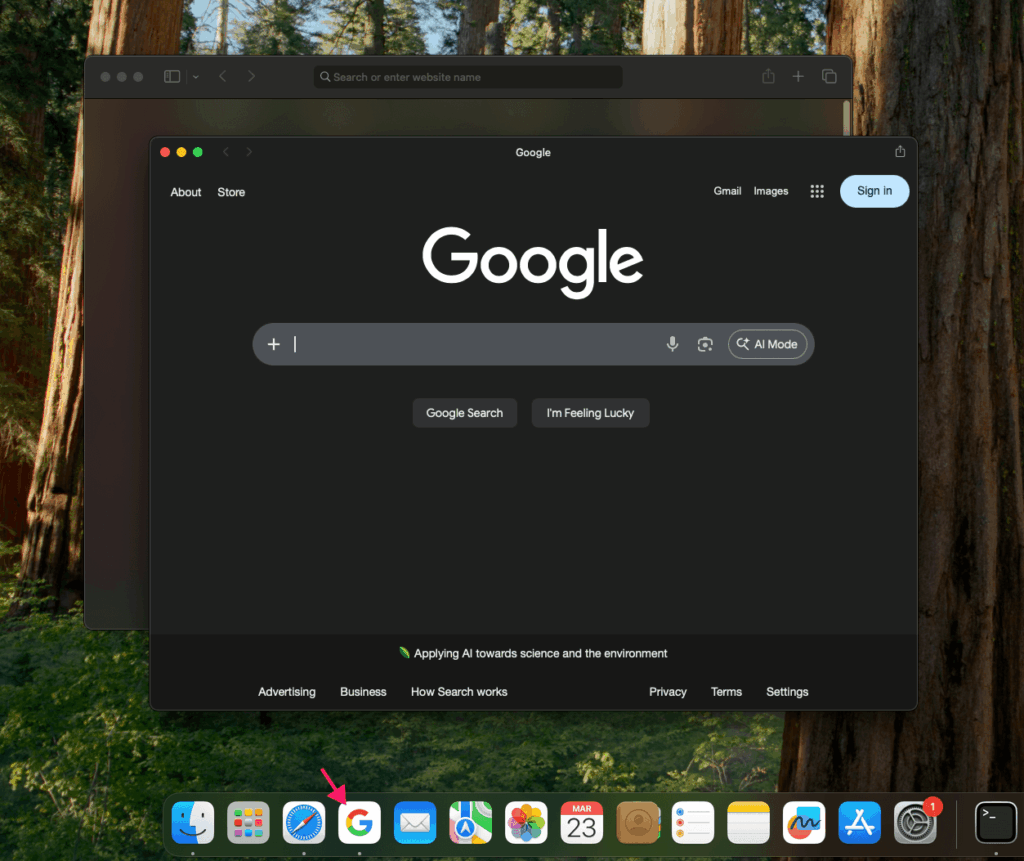Click Share icon in Safari window toolbar
The width and height of the screenshot is (1024, 861).
[x=769, y=76]
